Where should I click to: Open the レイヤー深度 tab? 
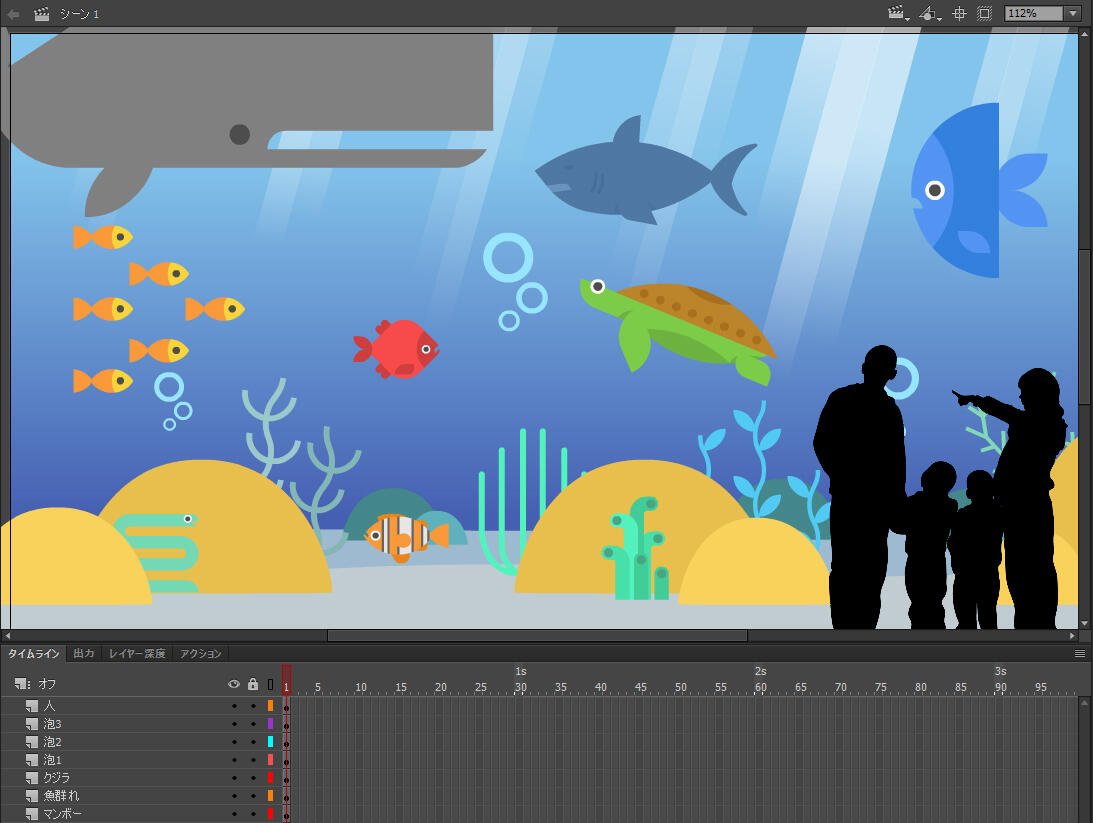(137, 653)
